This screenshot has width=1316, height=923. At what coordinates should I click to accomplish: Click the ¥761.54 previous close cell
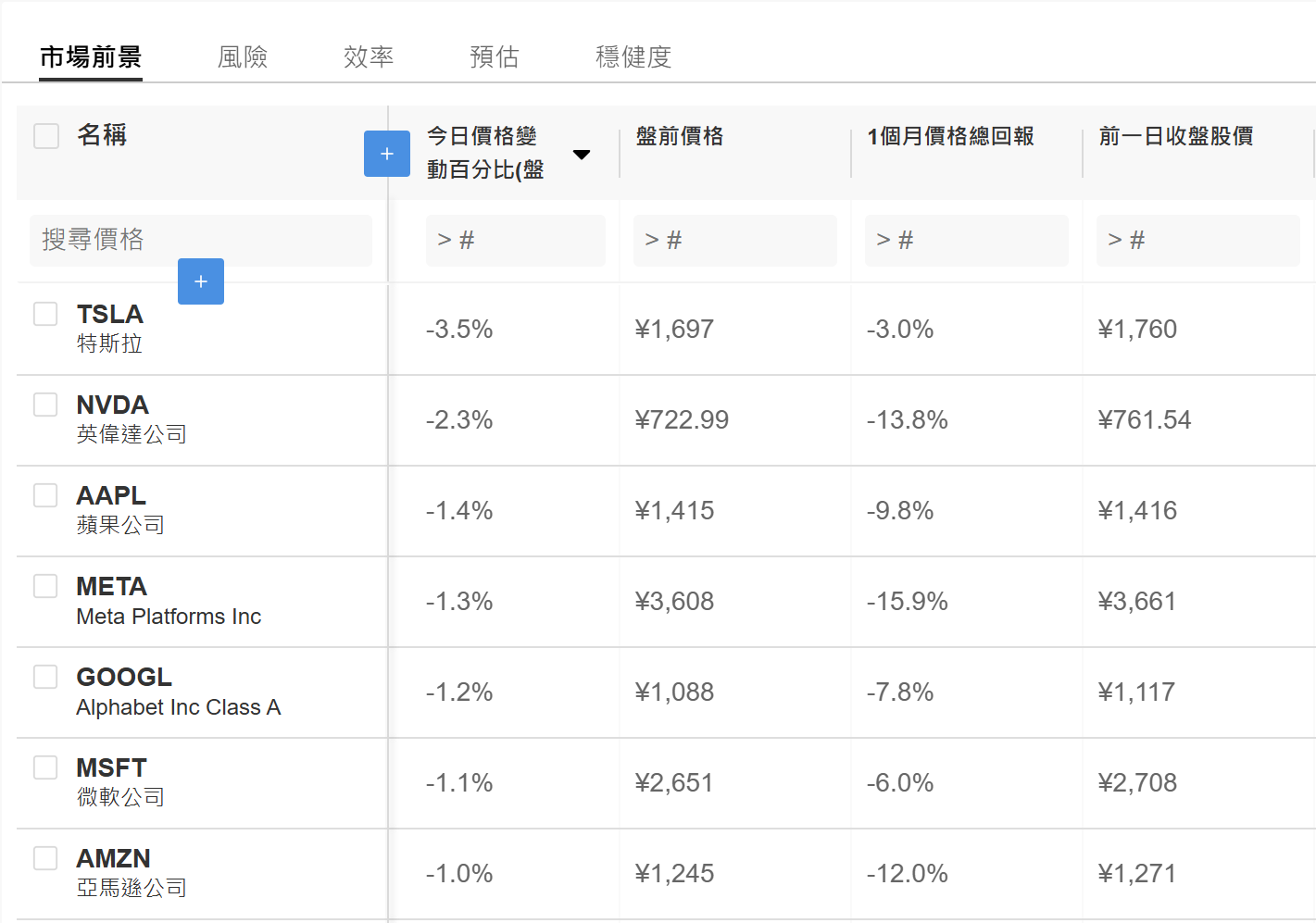coord(1145,419)
